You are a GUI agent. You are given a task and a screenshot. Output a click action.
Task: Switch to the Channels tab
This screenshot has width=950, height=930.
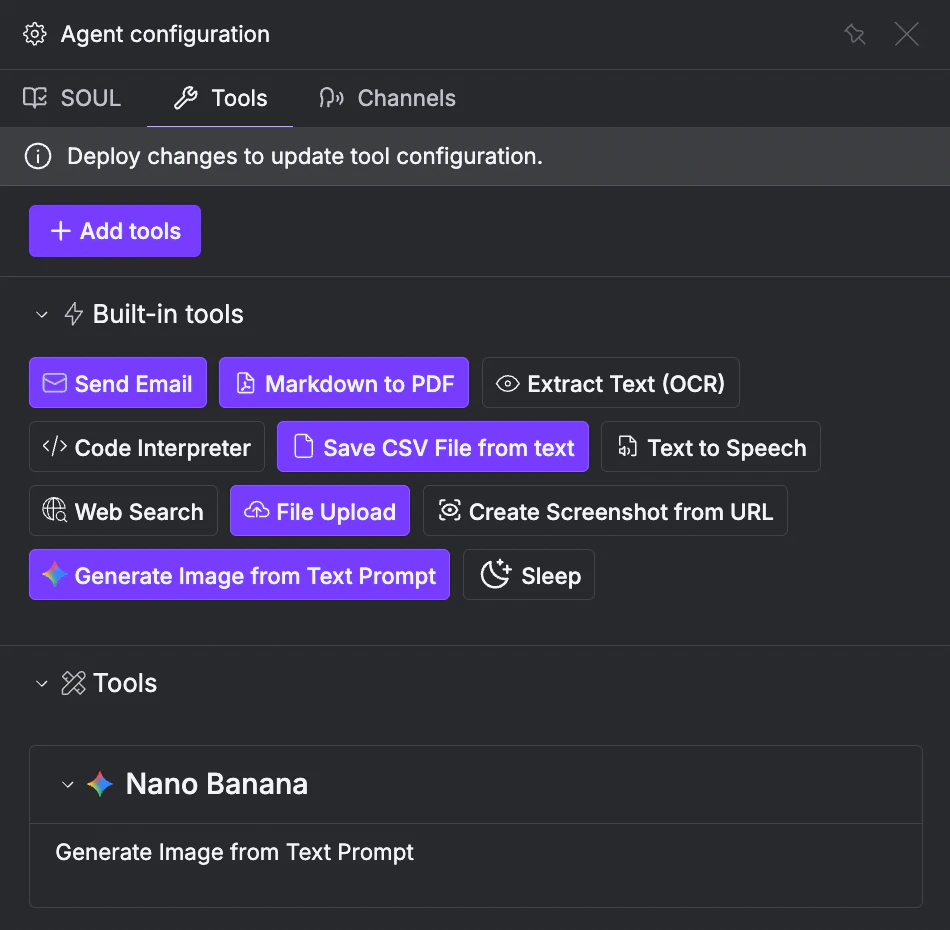click(387, 98)
